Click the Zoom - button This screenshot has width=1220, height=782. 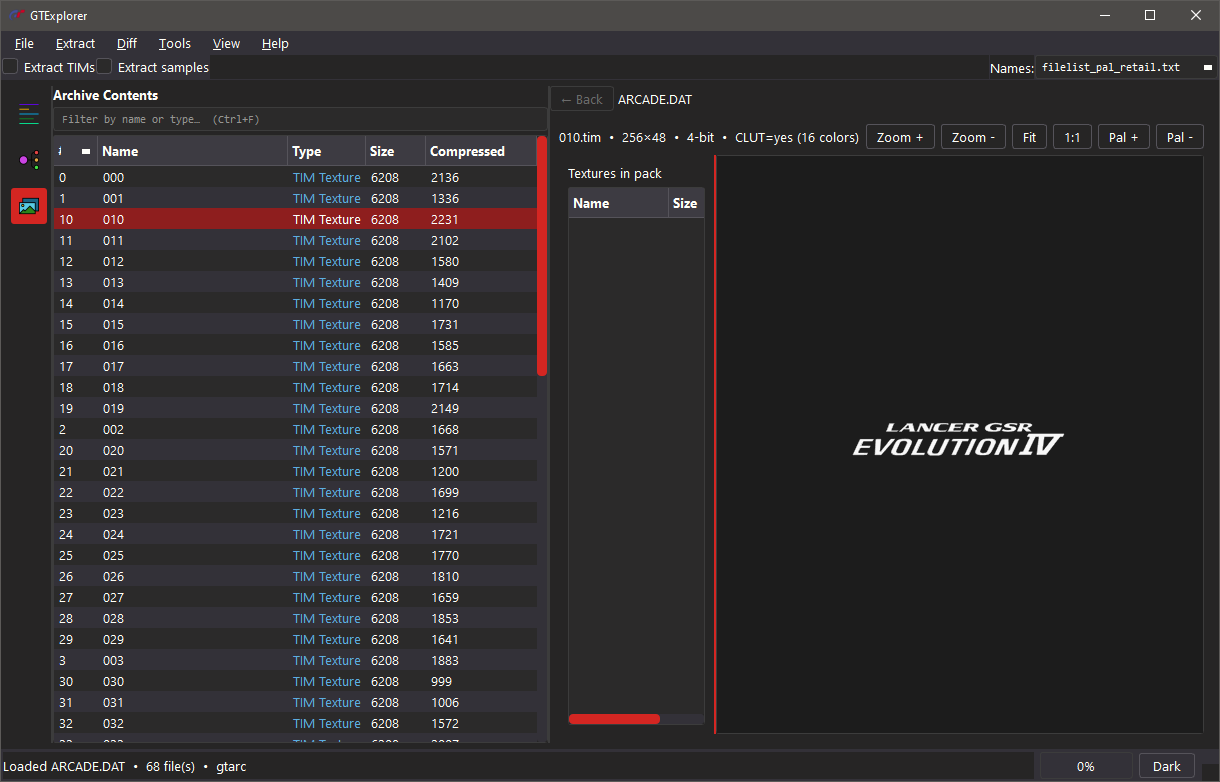coord(973,137)
